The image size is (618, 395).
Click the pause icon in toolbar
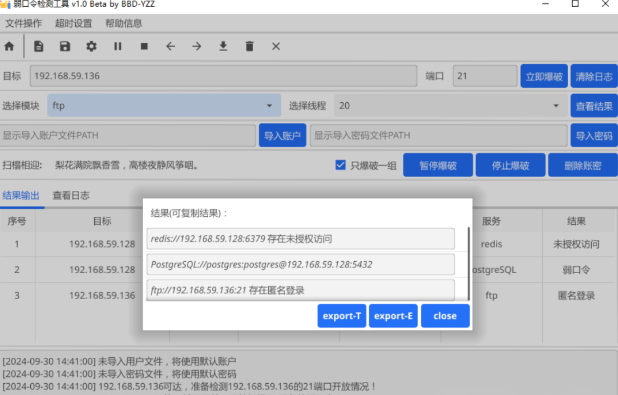(118, 47)
